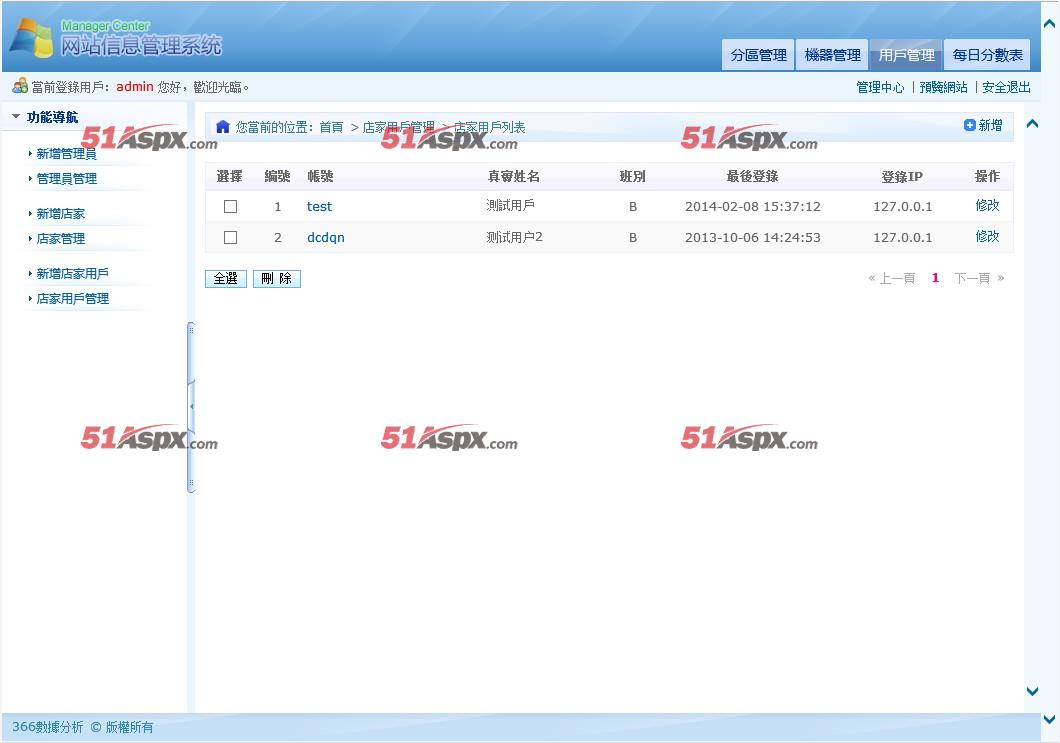Open 店家用戶管理 in the sidebar

tap(72, 299)
